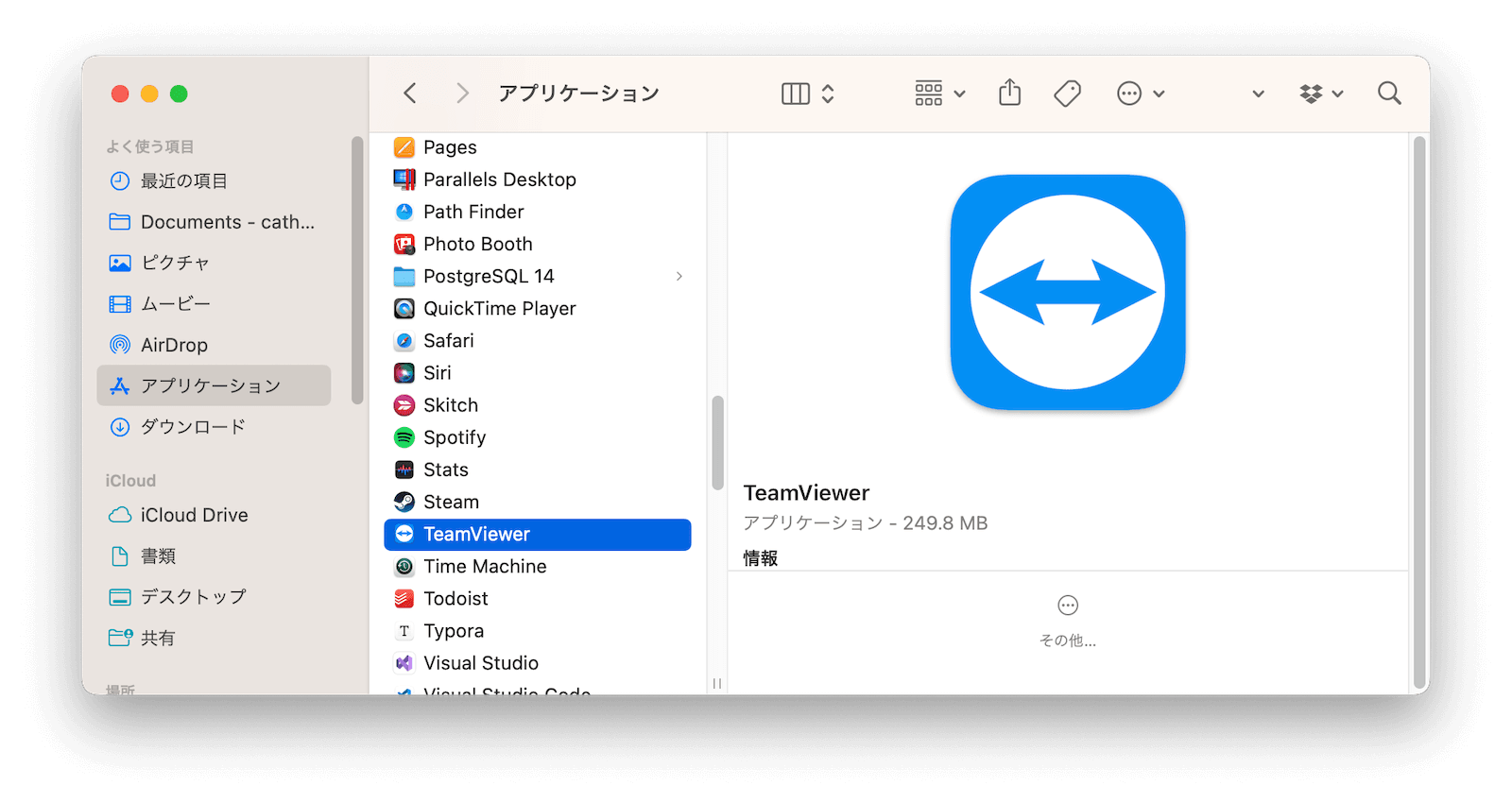Select the Spotify name in list
Viewport: 1512px width, 803px height.
455,437
